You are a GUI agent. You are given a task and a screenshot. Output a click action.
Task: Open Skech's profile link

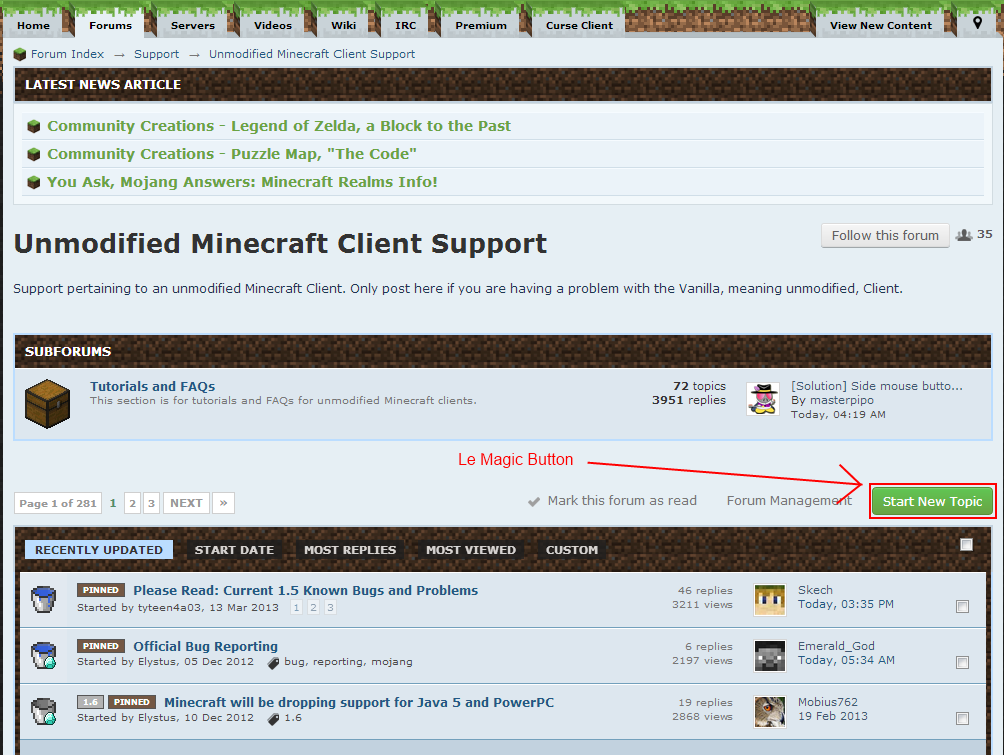pos(815,590)
